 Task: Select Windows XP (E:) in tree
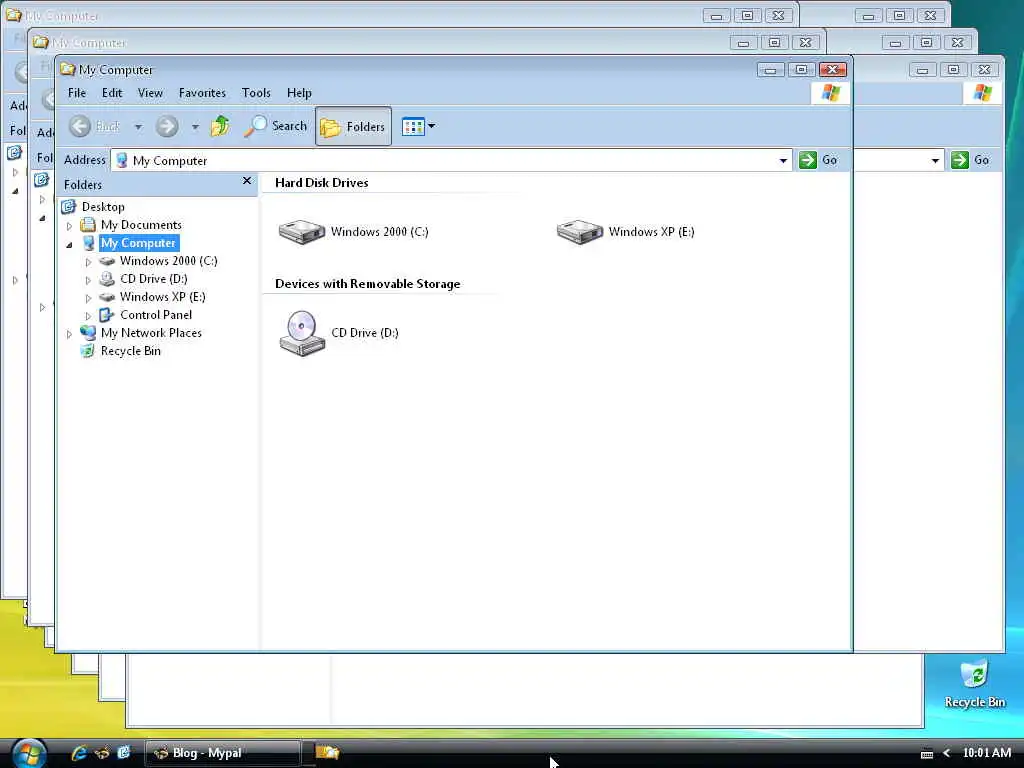click(x=163, y=296)
